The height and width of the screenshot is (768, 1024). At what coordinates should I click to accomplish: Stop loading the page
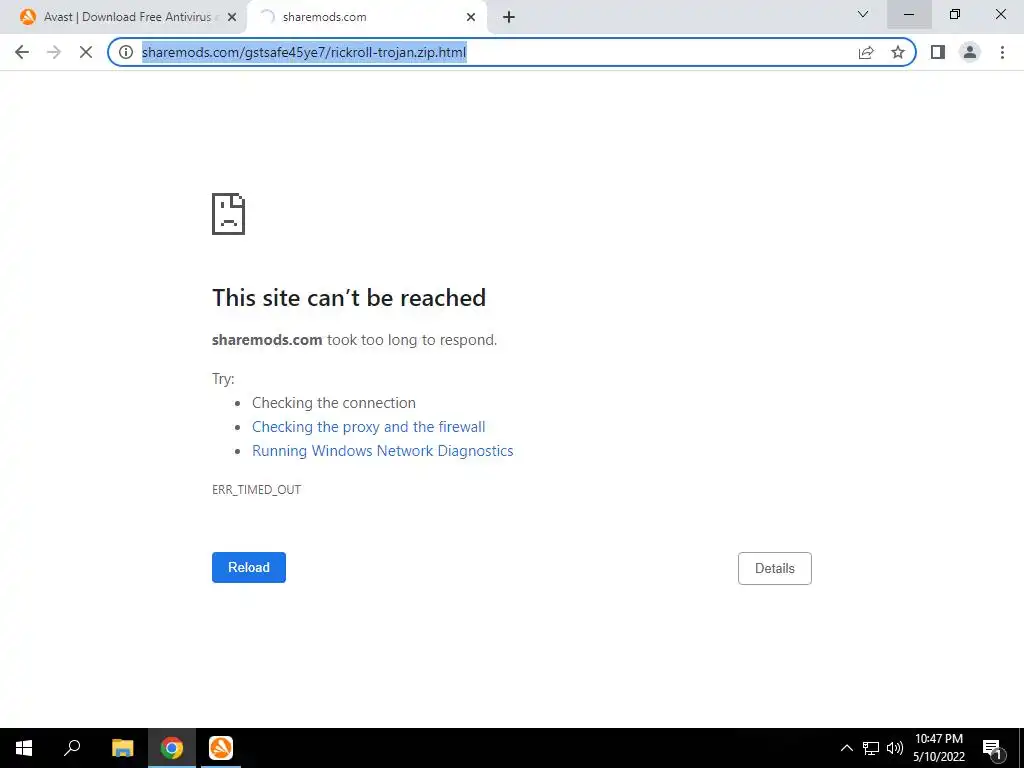[x=86, y=52]
